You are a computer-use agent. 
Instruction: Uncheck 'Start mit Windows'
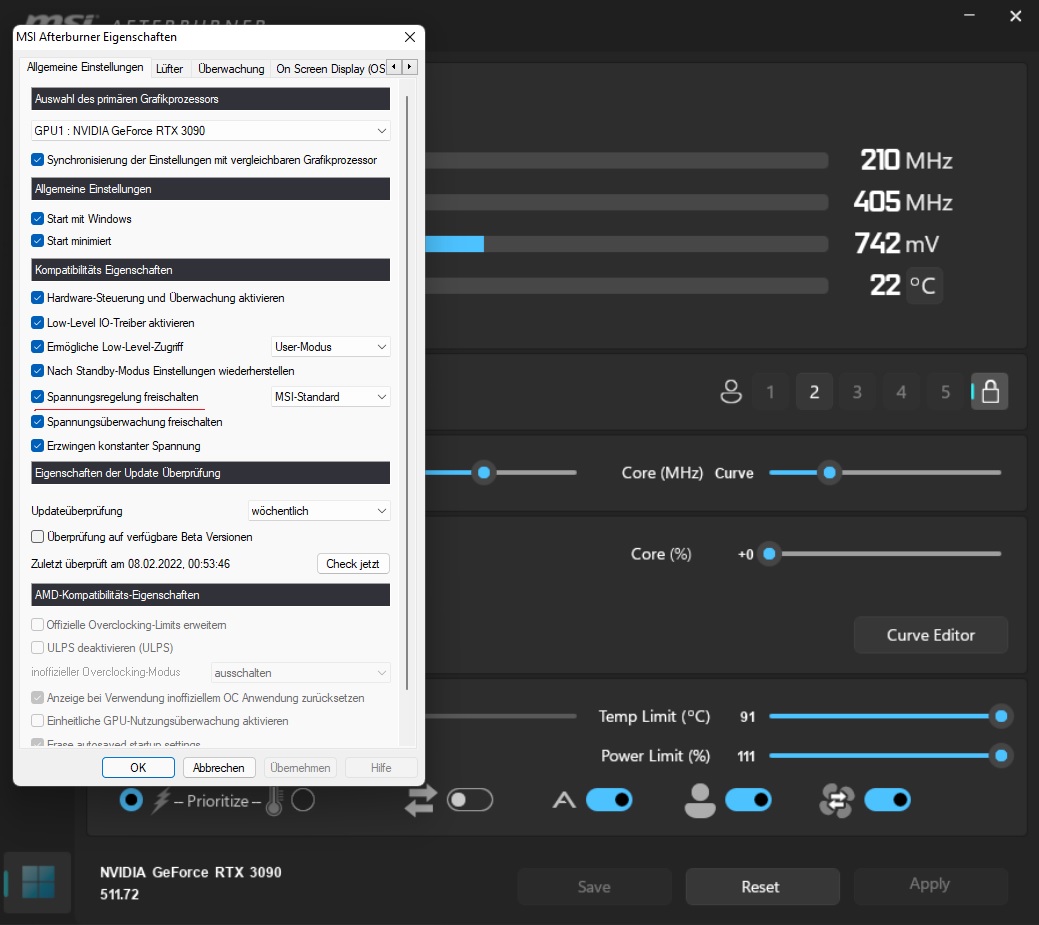click(x=38, y=219)
